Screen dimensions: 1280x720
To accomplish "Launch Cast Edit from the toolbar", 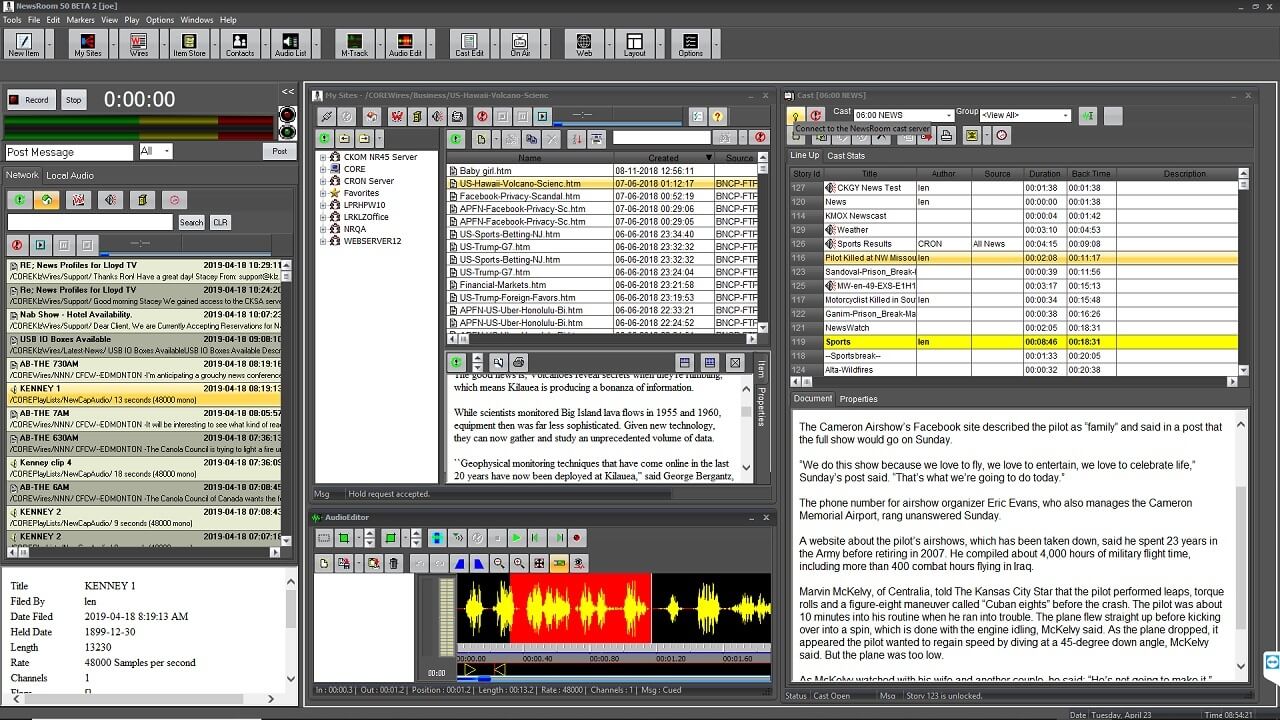I will pos(469,44).
